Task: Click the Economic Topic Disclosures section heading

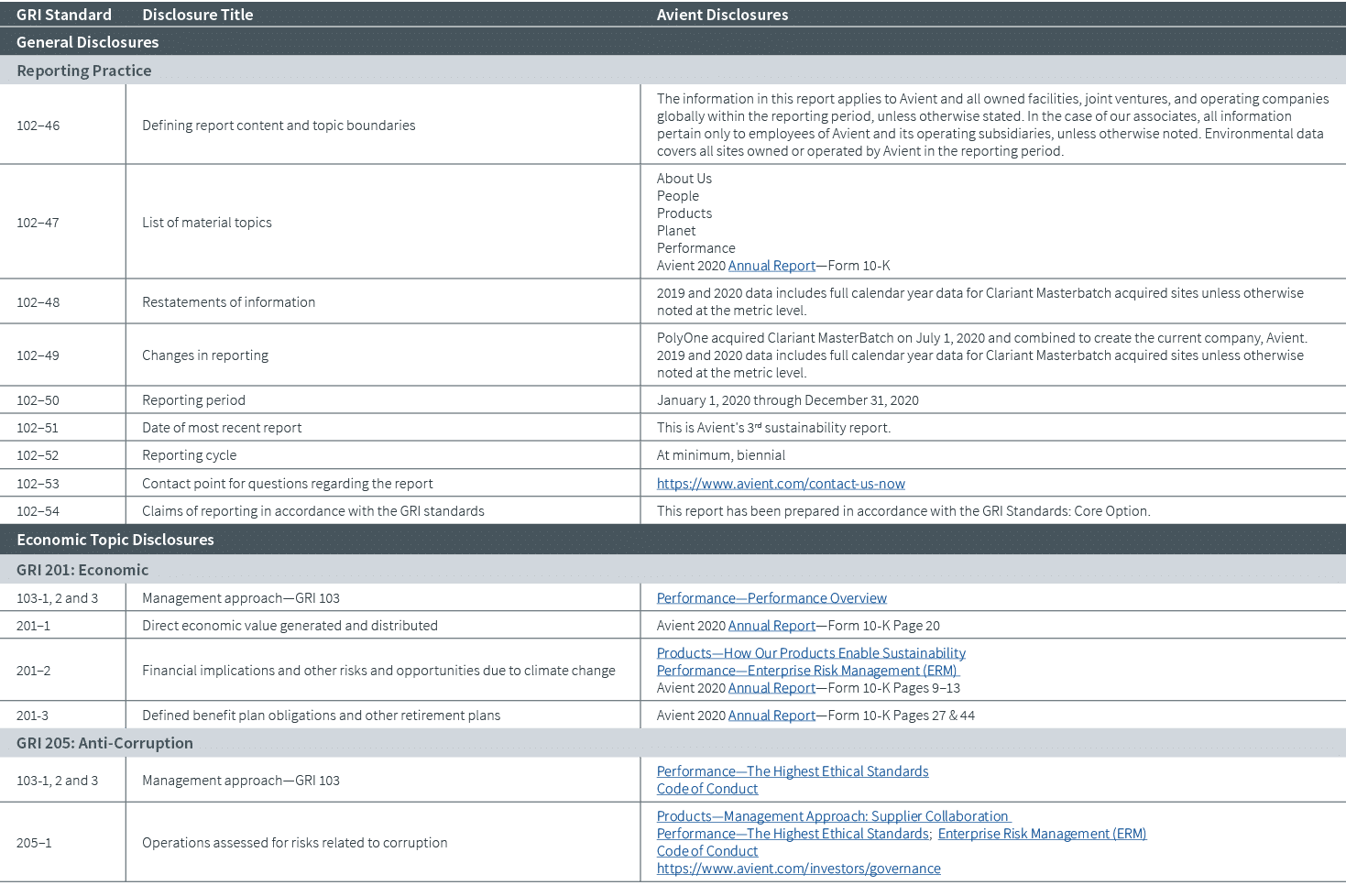Action: point(115,540)
